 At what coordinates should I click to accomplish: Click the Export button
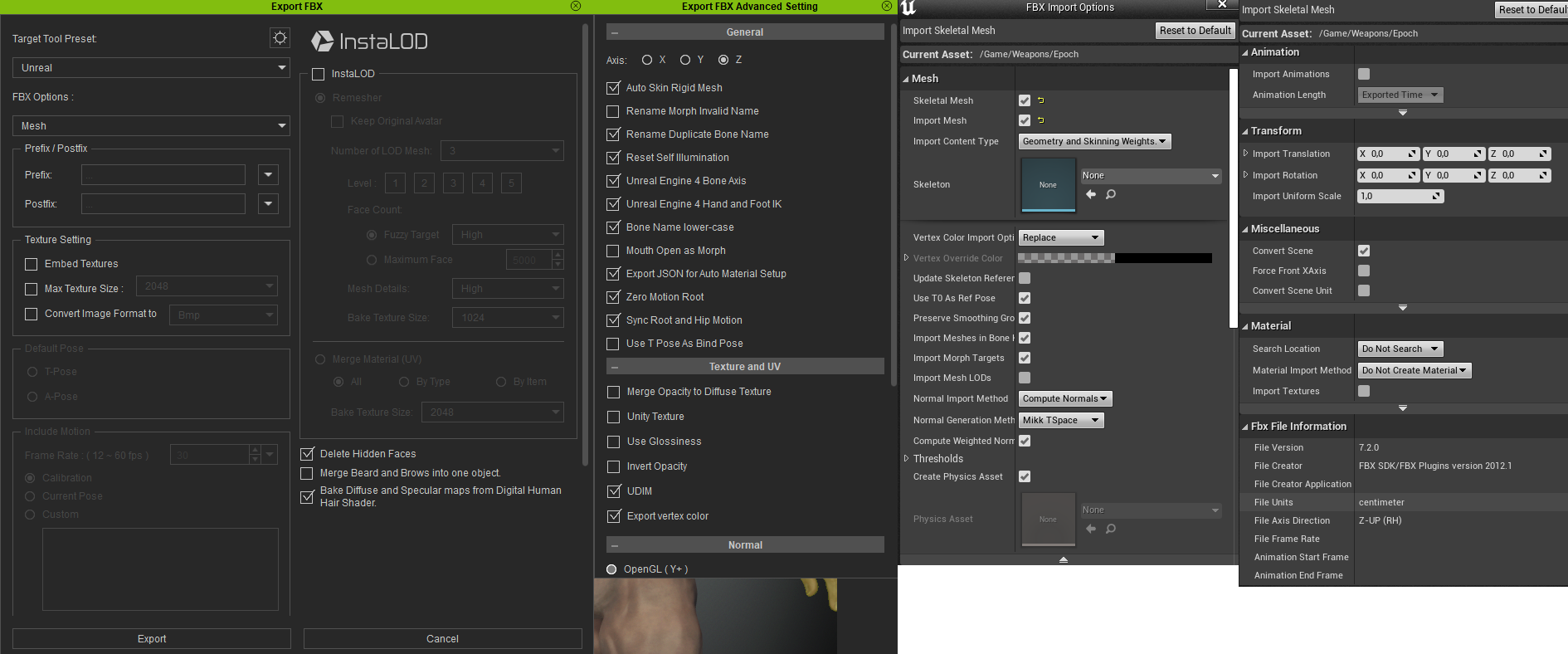(x=152, y=638)
